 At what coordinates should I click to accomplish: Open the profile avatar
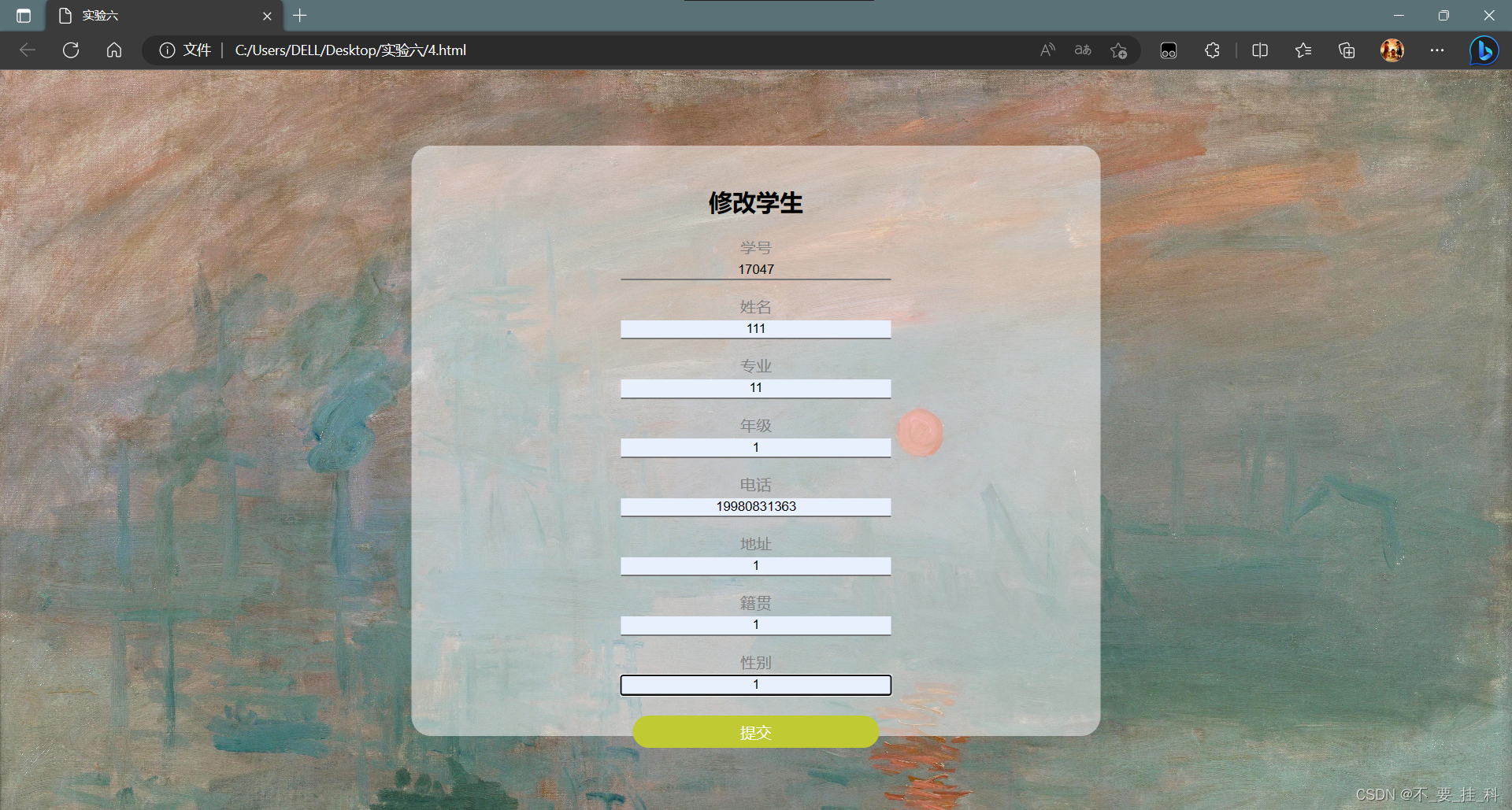(1392, 50)
